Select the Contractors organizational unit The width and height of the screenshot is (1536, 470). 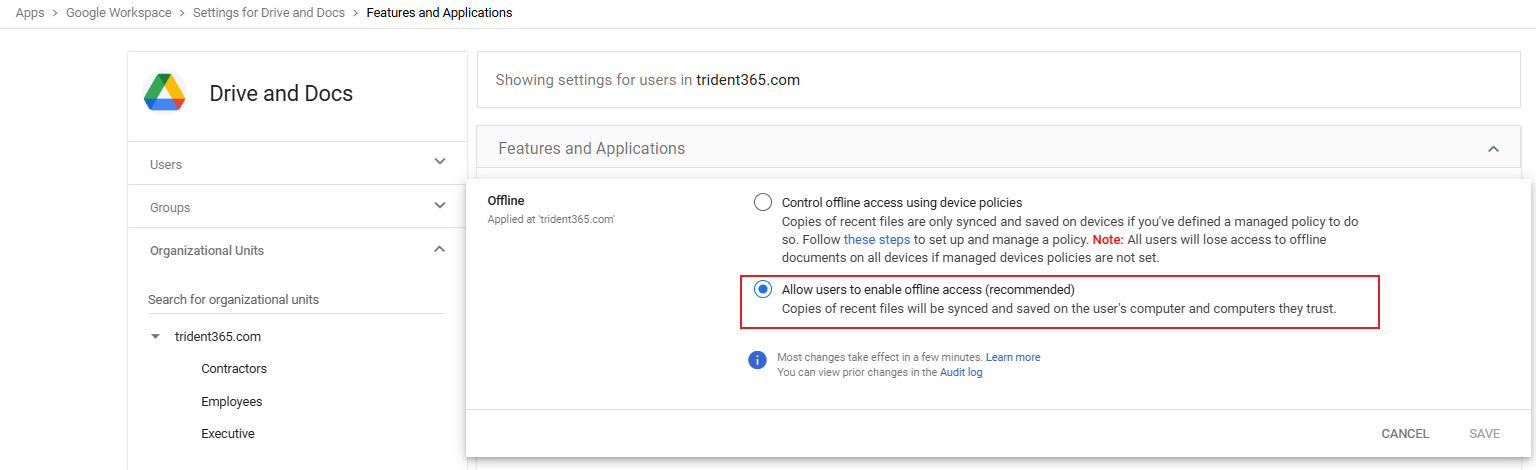tap(234, 369)
